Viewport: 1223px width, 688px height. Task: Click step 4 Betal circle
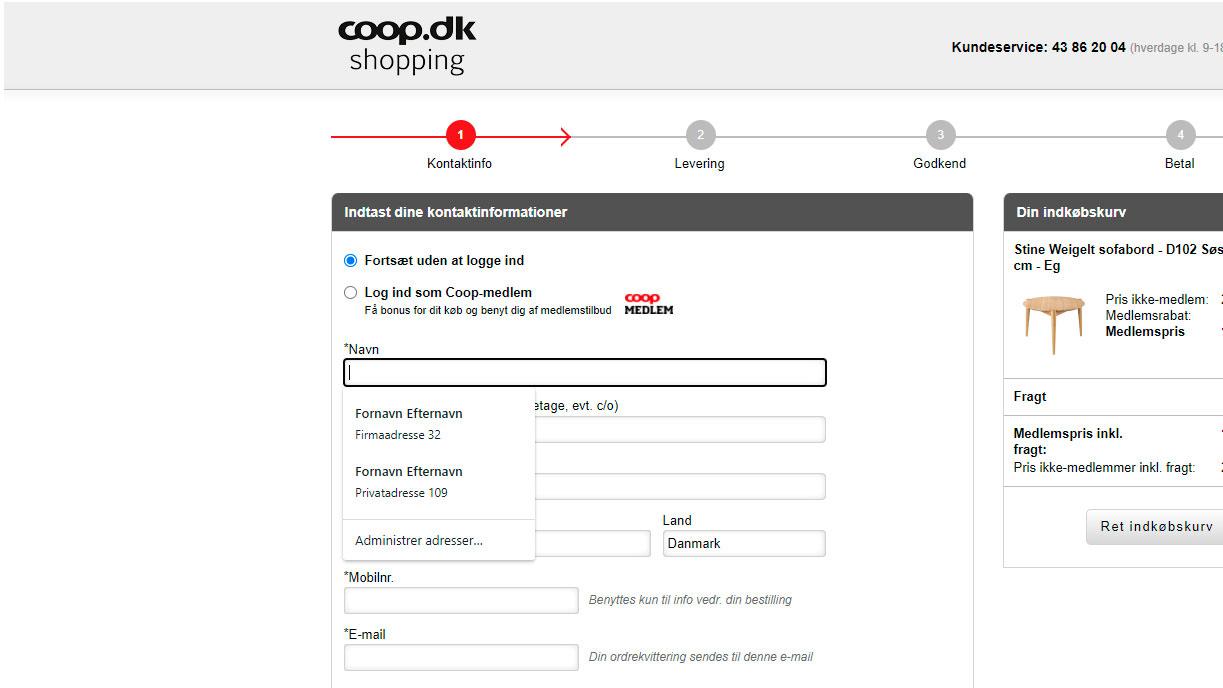pos(1180,135)
